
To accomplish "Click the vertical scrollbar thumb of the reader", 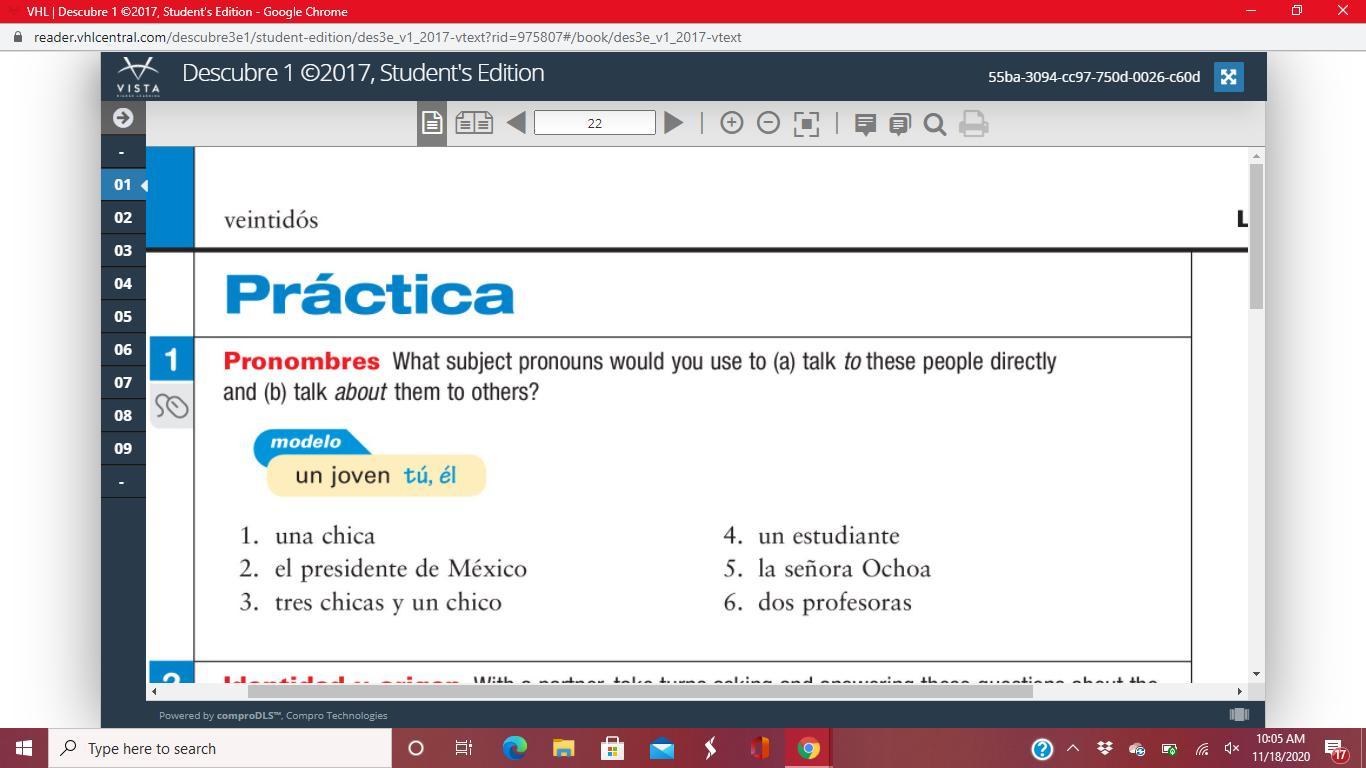I will point(1257,237).
